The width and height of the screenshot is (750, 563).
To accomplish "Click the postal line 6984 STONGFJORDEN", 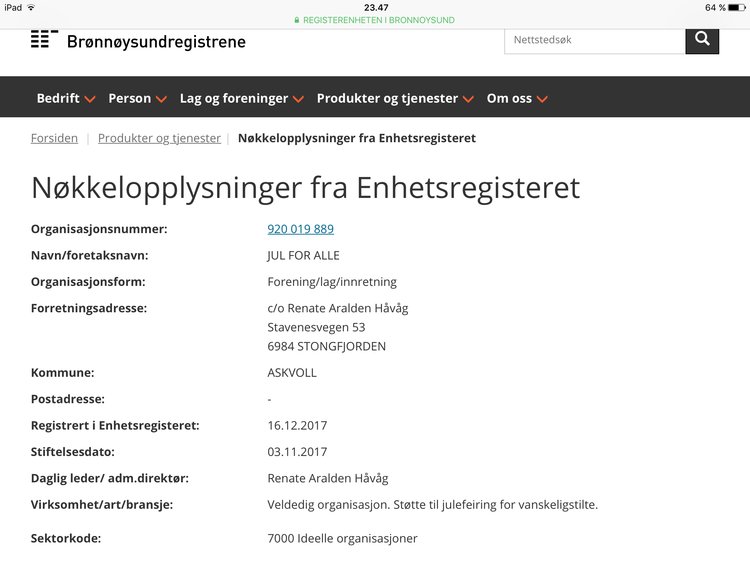I will coord(326,346).
